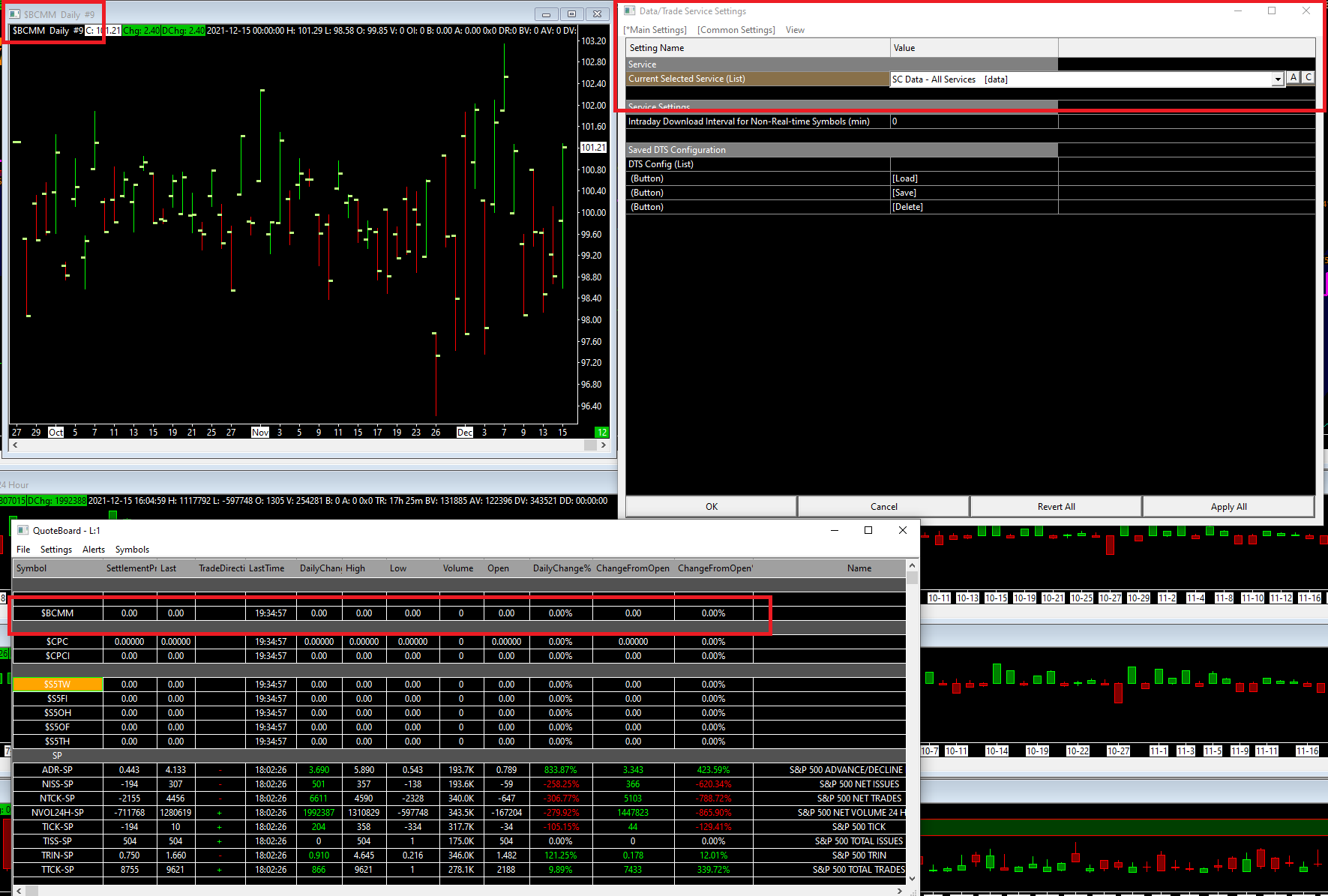Click the $BCMM chart window title icon
Screen dimensions: 1328x896
(x=15, y=14)
